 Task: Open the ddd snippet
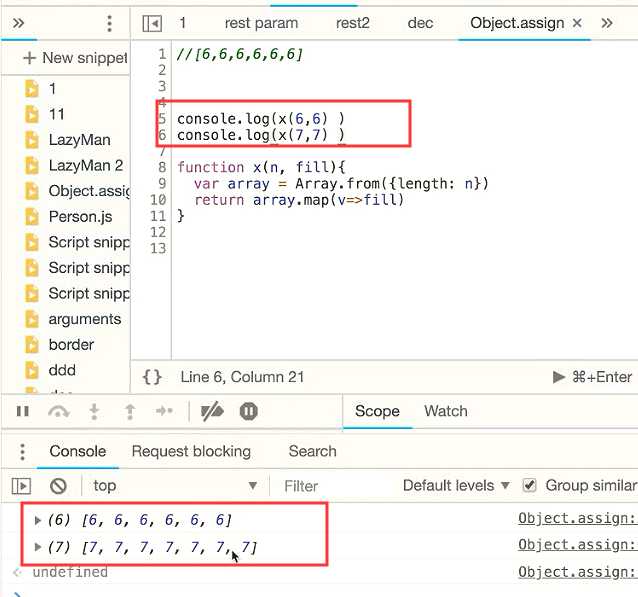tap(62, 370)
